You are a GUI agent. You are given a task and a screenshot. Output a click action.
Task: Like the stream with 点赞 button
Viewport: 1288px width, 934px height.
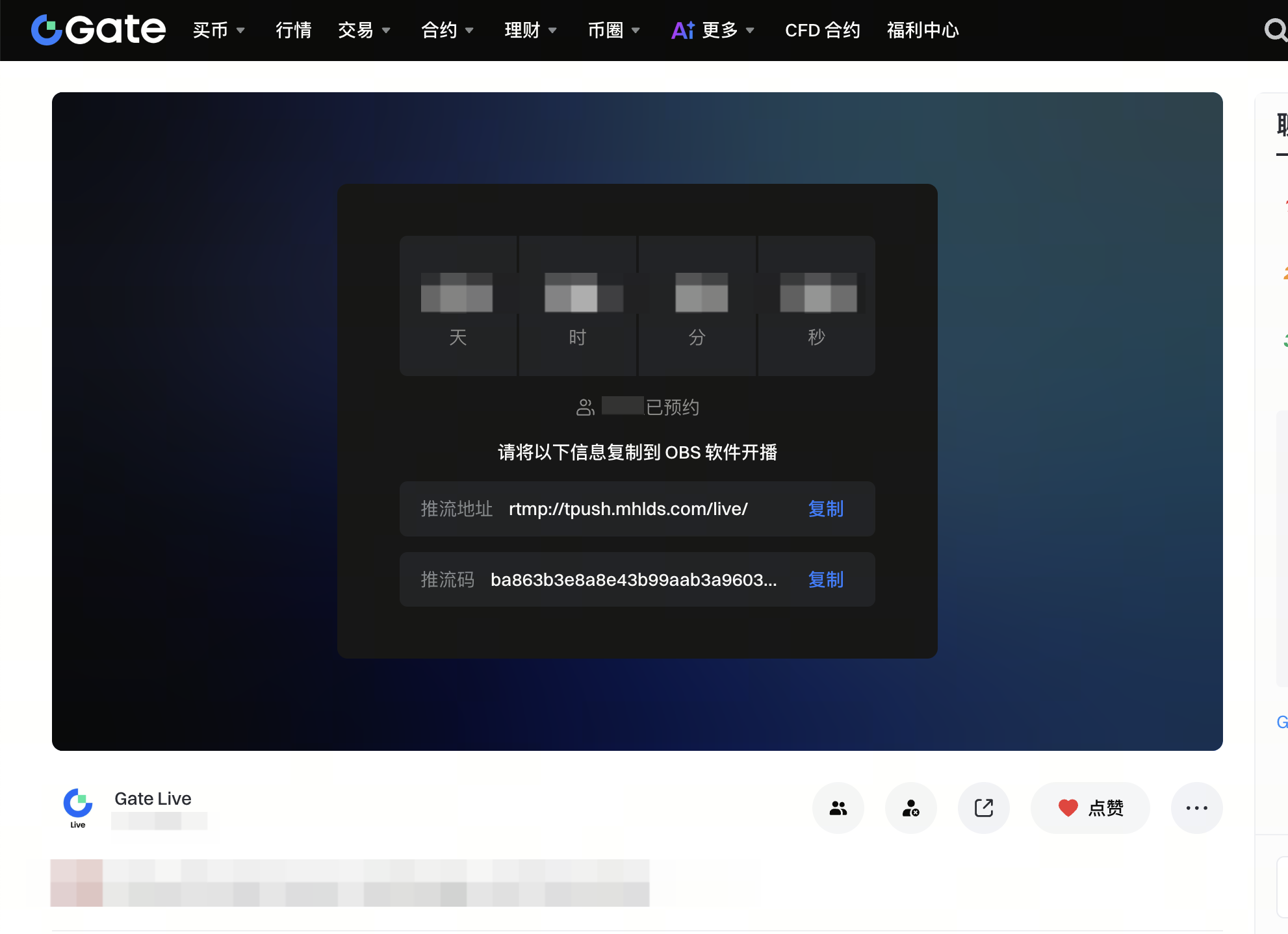[x=1090, y=808]
